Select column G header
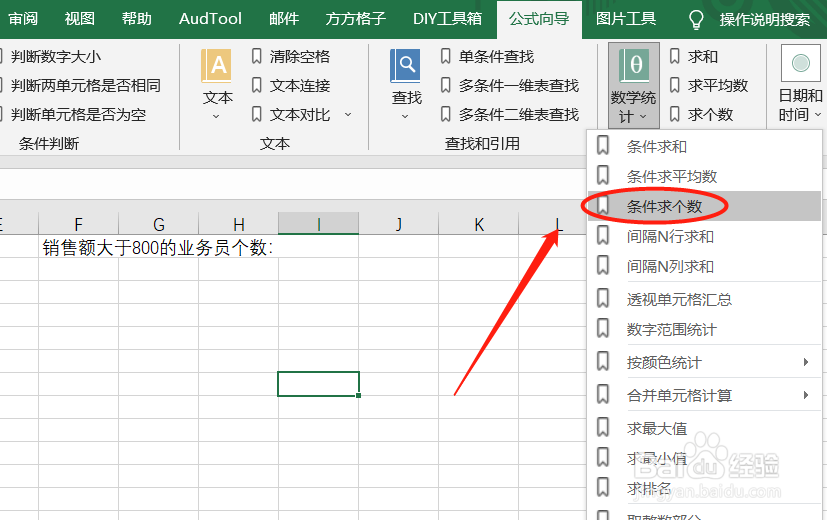827x520 pixels. [159, 224]
